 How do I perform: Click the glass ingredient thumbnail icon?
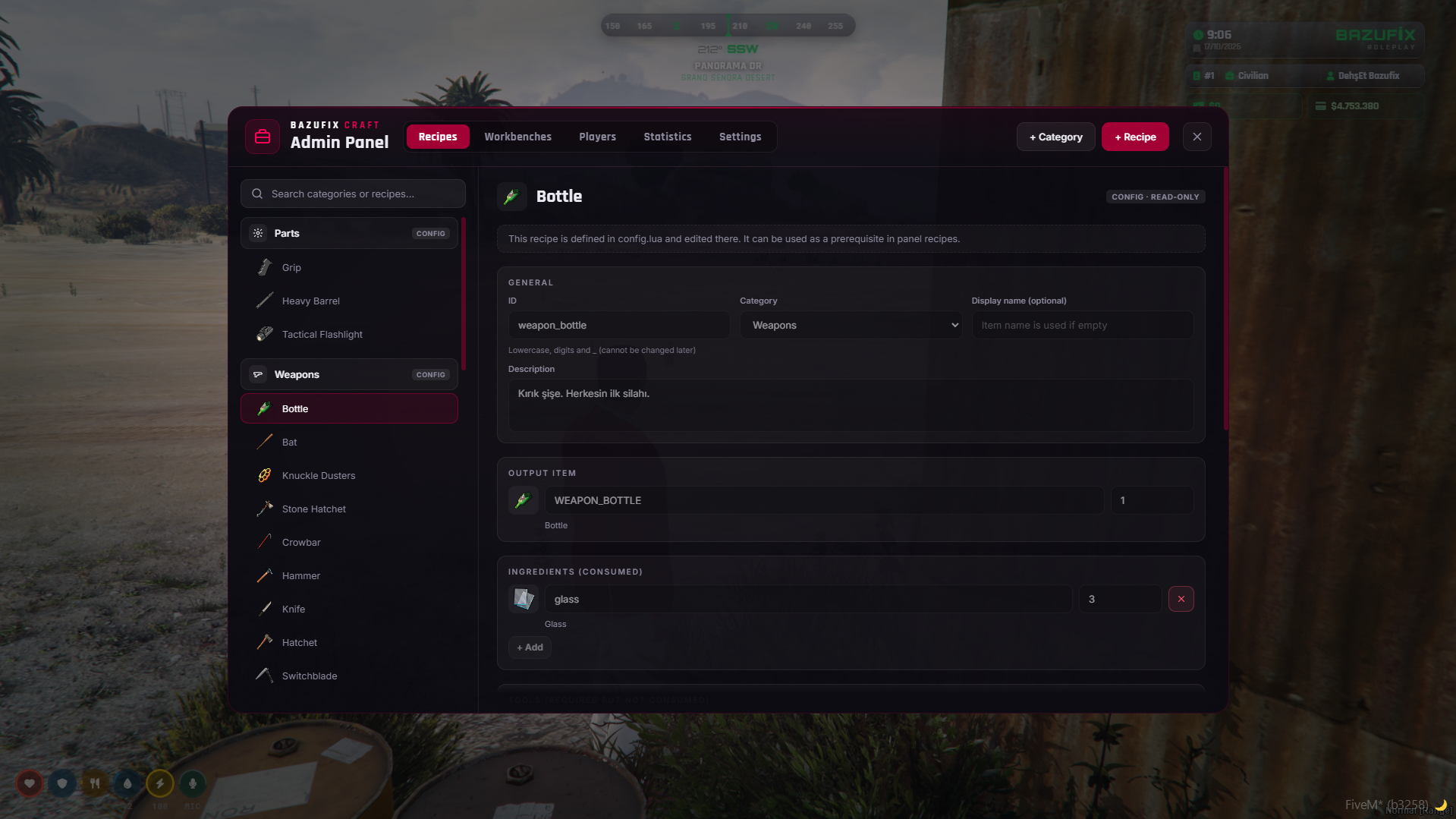click(524, 599)
